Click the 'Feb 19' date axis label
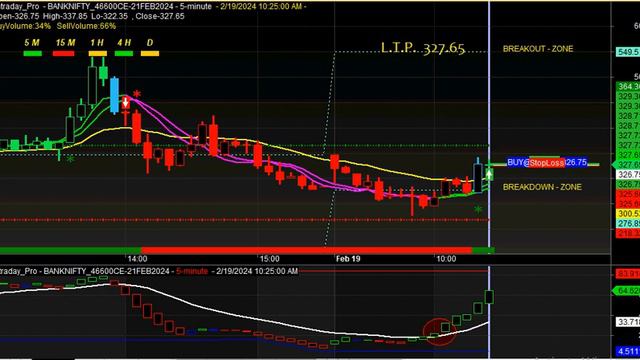This screenshot has height=360, width=640. pyautogui.click(x=348, y=259)
